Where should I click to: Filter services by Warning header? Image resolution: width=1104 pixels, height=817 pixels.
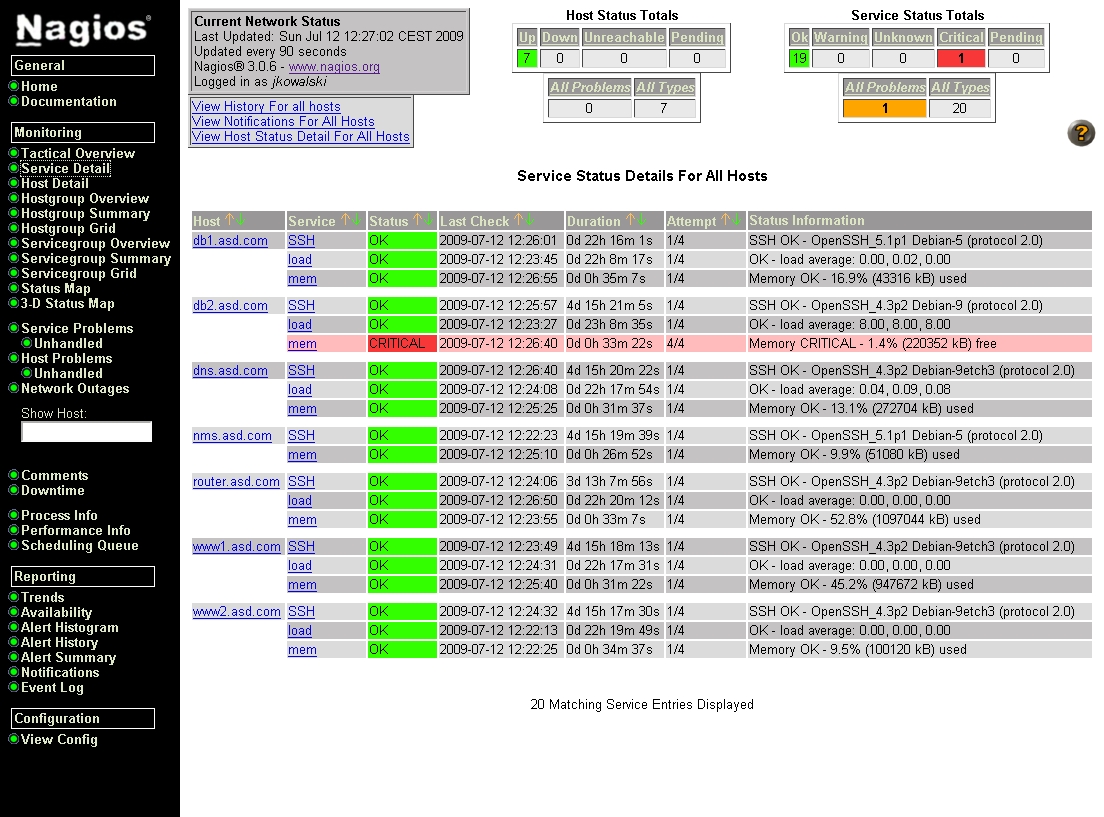click(841, 37)
